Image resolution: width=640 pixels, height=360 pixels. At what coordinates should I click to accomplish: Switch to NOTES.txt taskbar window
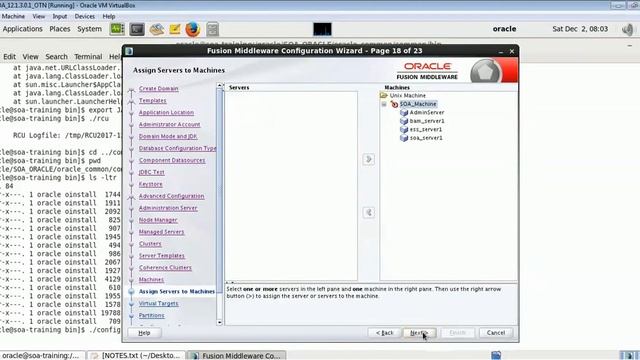(137, 356)
